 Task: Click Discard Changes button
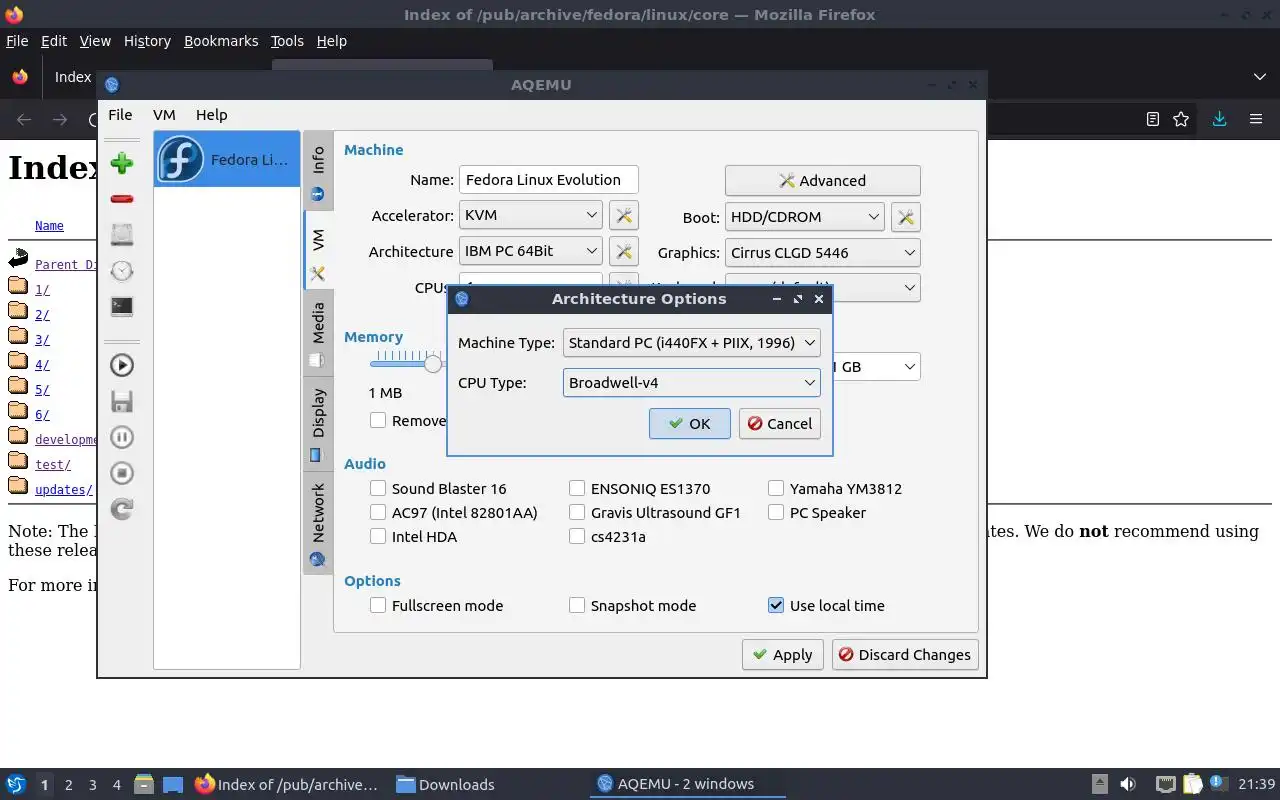[905, 654]
